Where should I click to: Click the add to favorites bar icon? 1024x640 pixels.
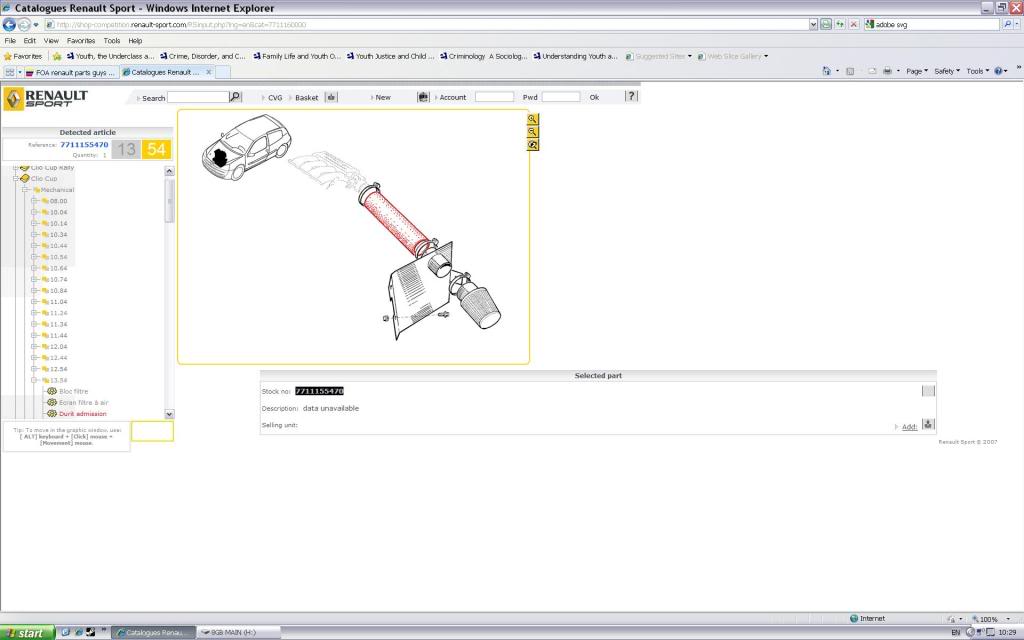57,56
